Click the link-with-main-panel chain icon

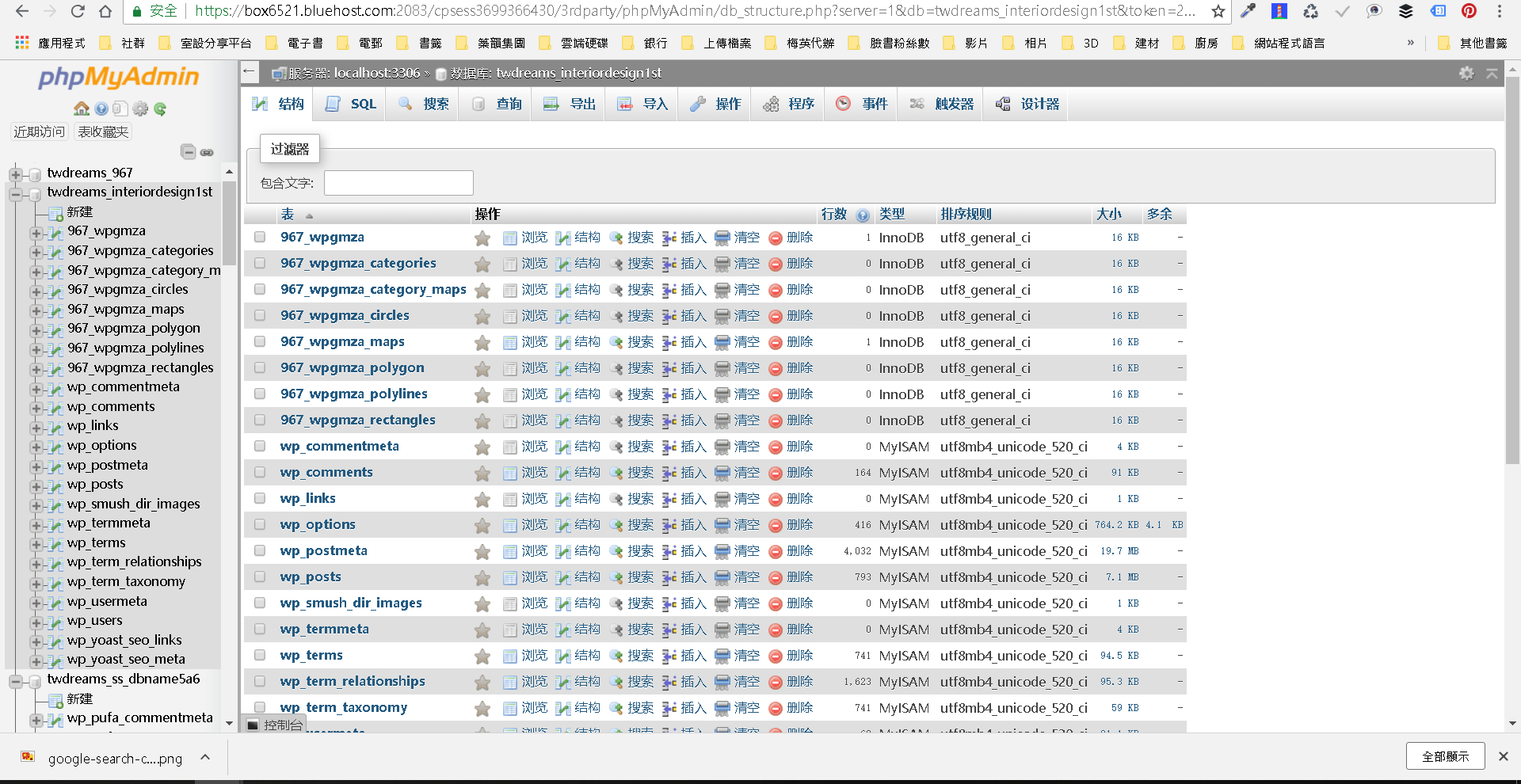[x=207, y=152]
